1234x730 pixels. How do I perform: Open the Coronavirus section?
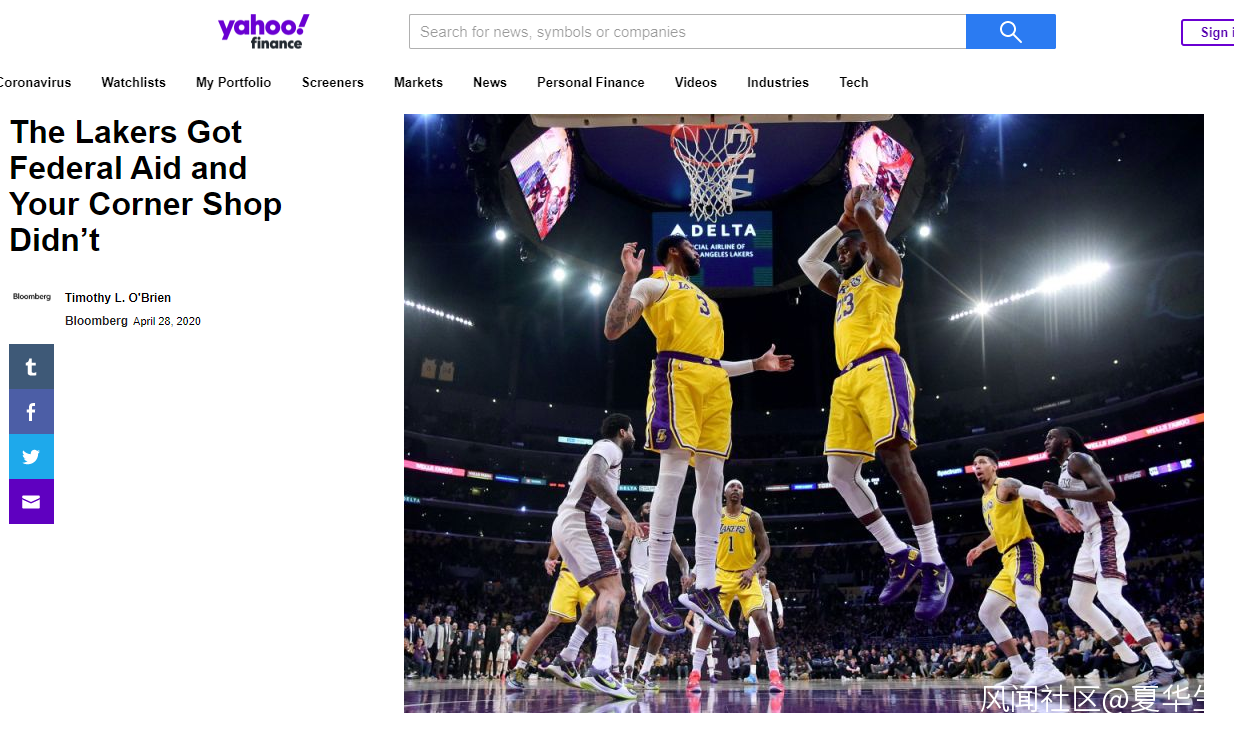click(35, 82)
